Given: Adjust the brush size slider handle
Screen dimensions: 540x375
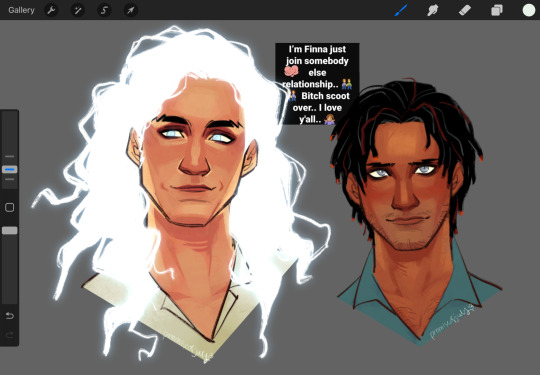Looking at the screenshot, I should [10, 169].
